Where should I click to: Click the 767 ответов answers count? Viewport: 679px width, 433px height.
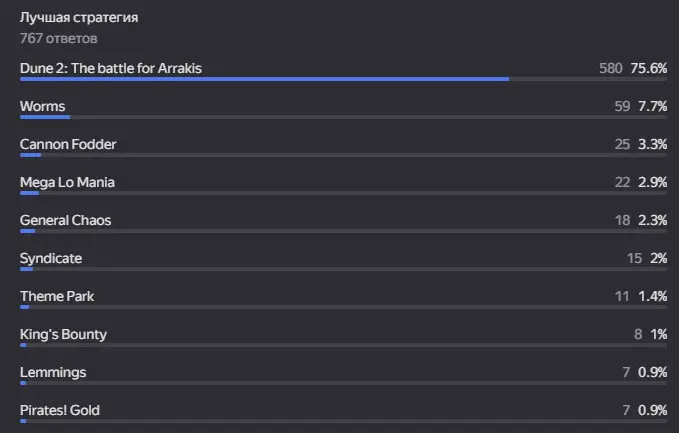[58, 39]
